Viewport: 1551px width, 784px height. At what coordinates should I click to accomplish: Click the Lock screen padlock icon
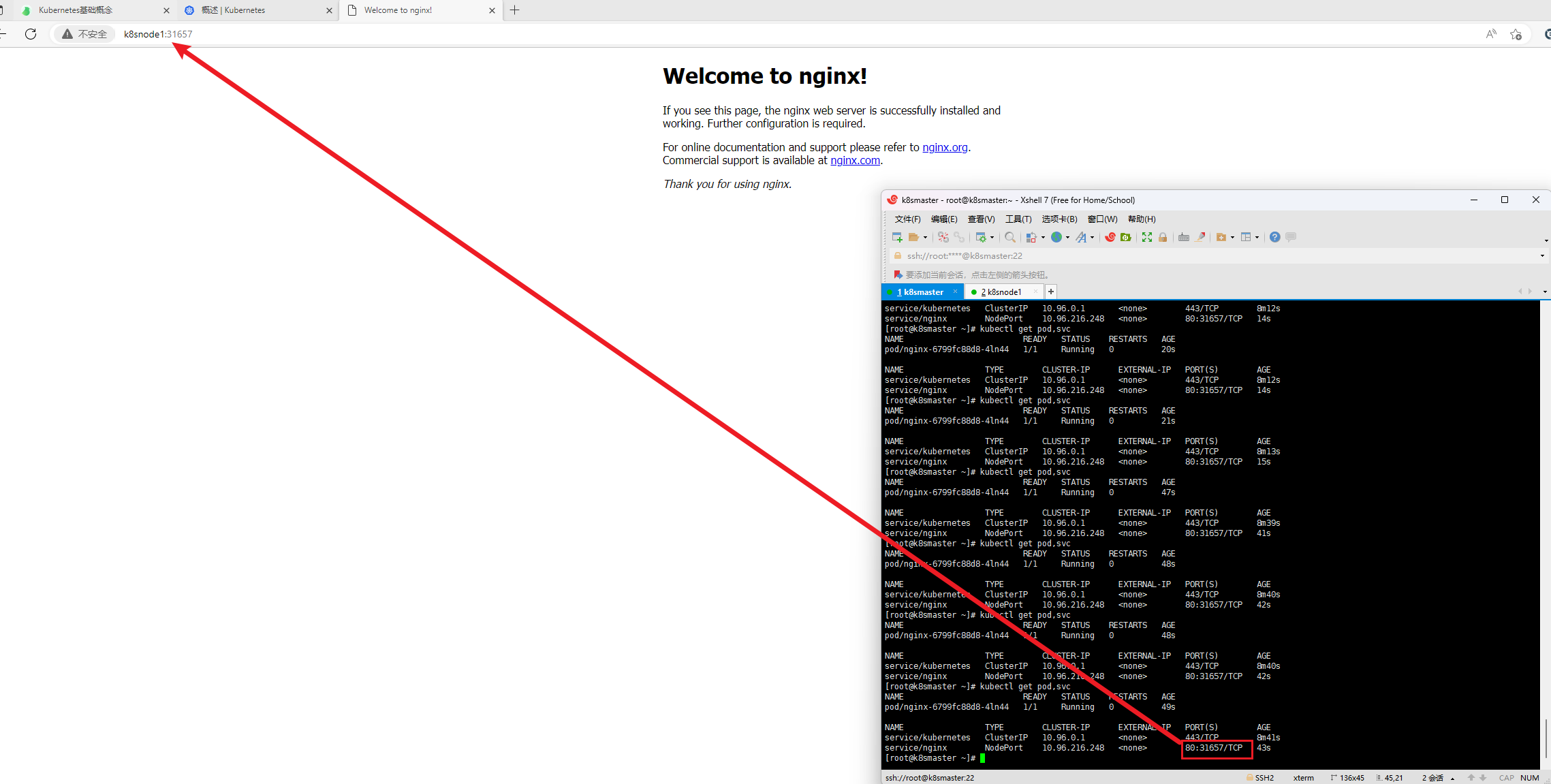(x=1163, y=237)
